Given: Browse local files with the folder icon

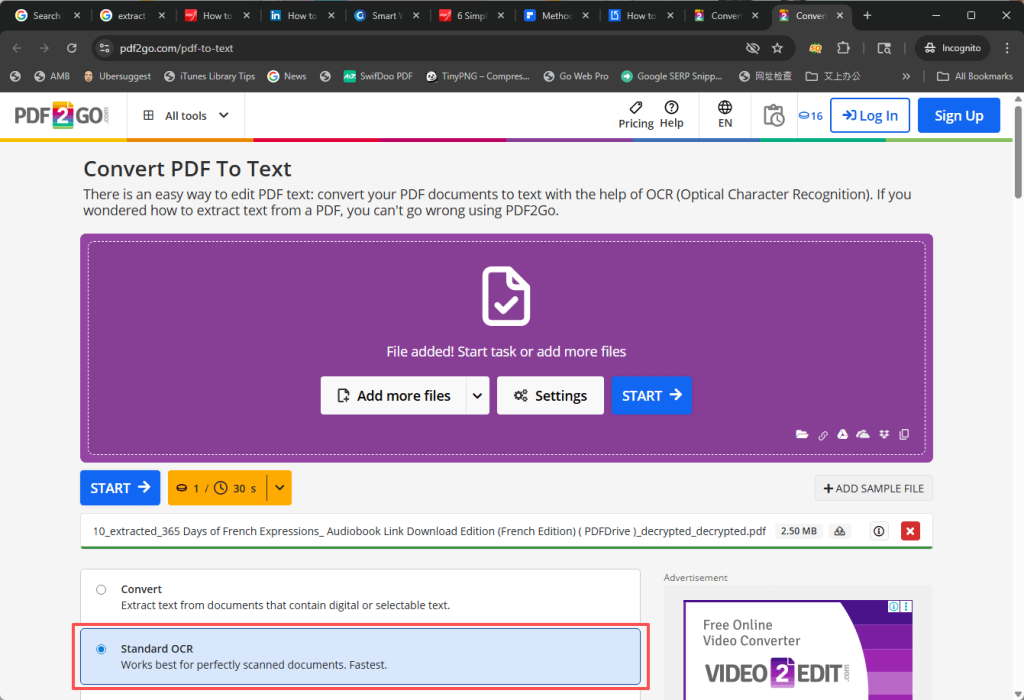Looking at the screenshot, I should point(802,434).
